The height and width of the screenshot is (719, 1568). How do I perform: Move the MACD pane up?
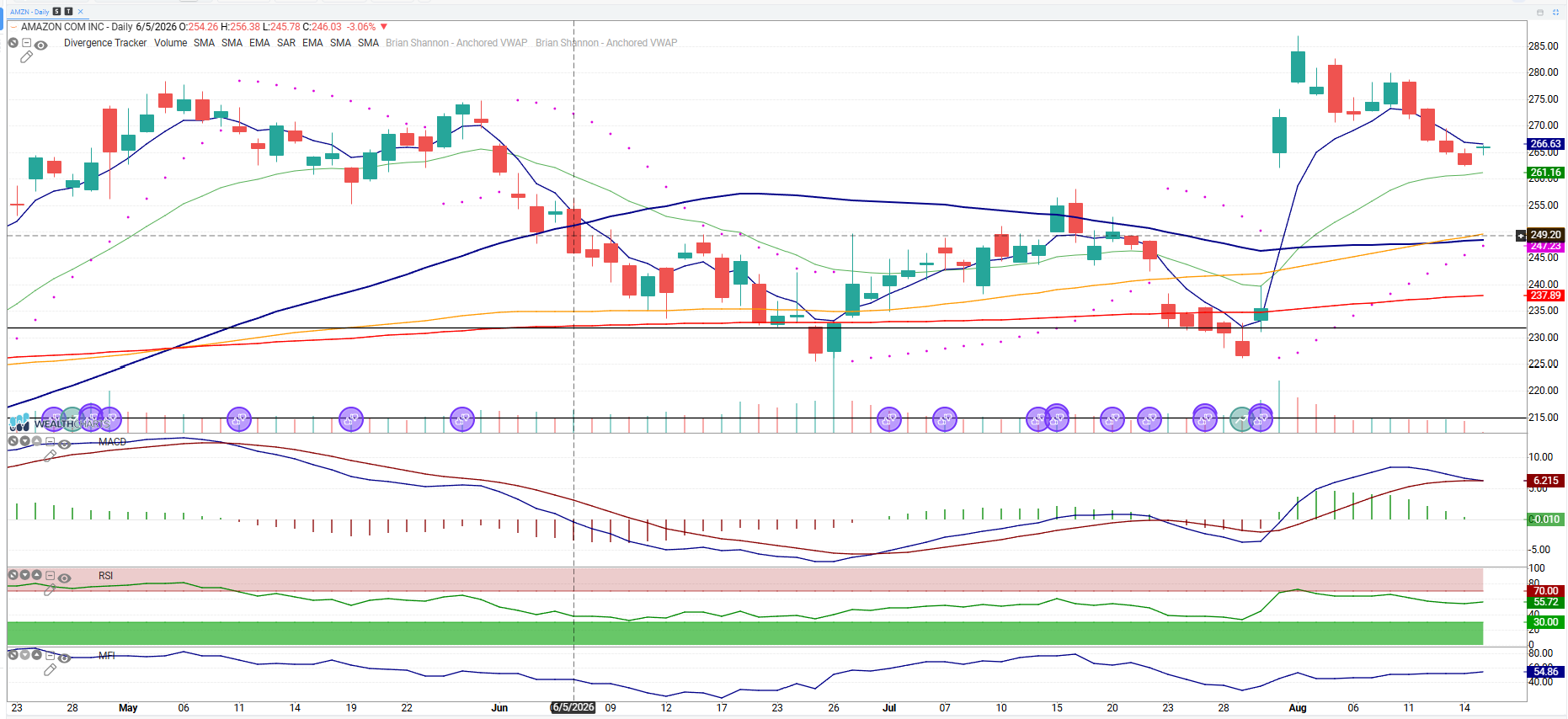[x=36, y=441]
